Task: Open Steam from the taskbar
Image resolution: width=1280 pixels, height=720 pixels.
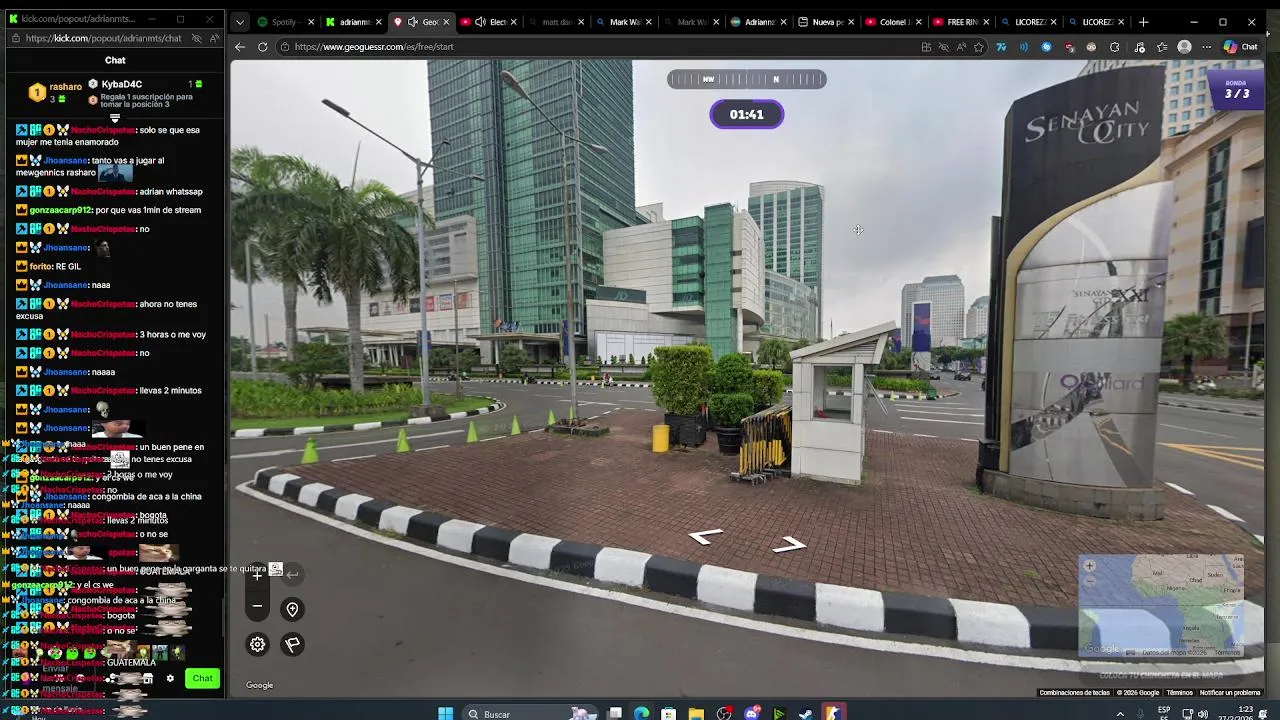Action: pos(805,714)
